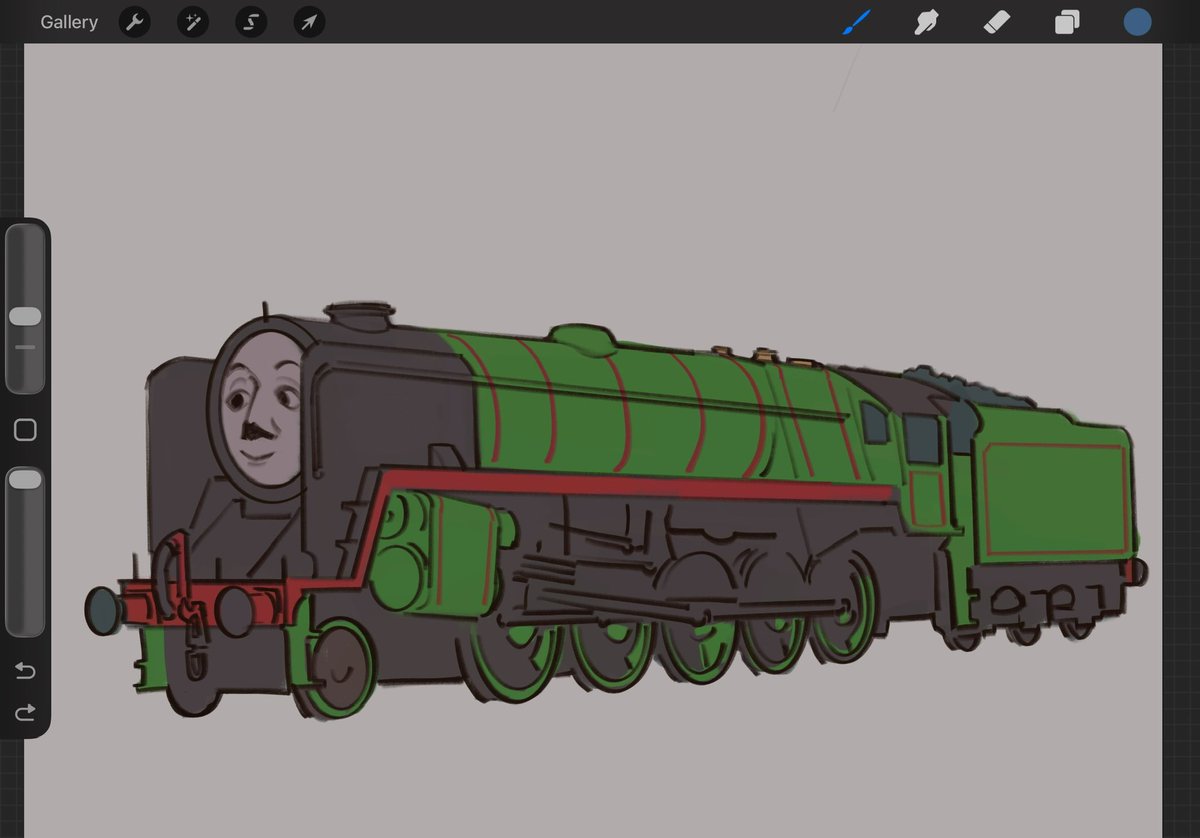The image size is (1200, 838).
Task: Select the Selection tool
Action: coord(250,21)
